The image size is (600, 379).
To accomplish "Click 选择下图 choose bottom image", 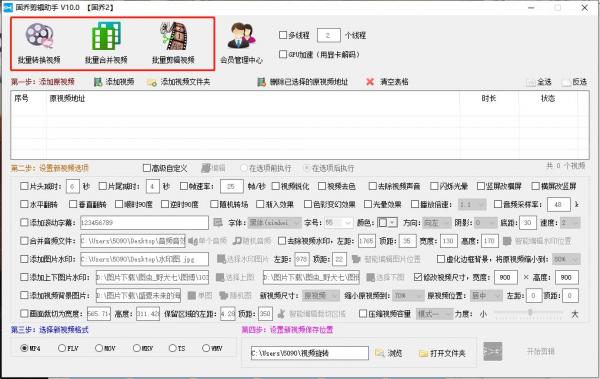I will 386,277.
